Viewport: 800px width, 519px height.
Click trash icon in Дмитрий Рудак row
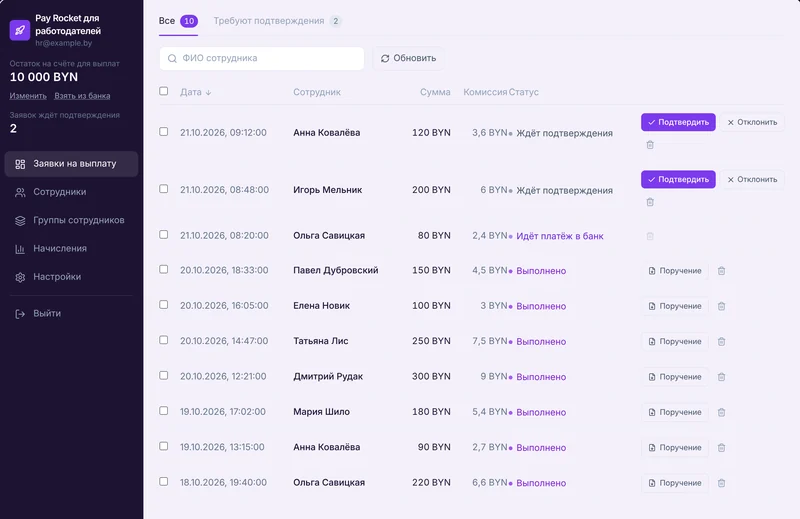[721, 377]
